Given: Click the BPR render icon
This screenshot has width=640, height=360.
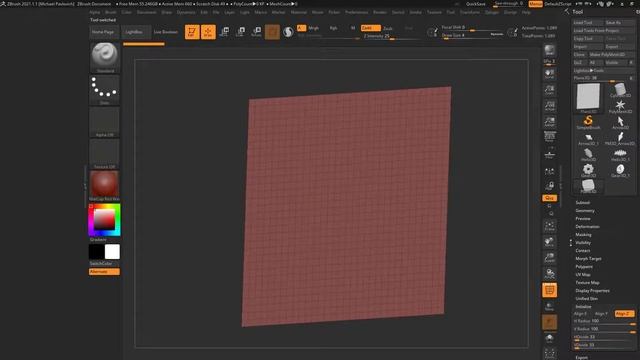Looking at the screenshot, I should pos(550,50).
